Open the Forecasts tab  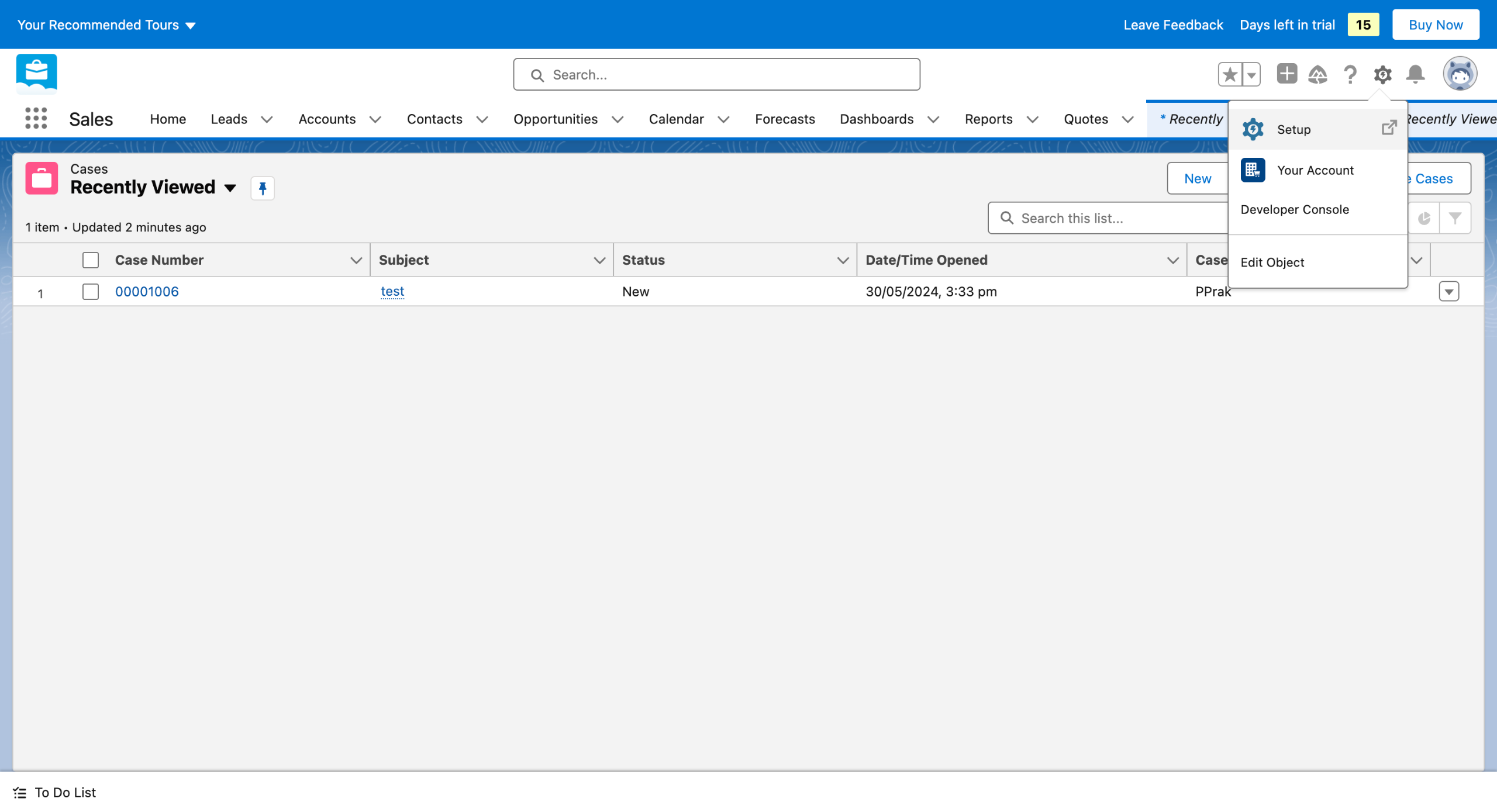tap(785, 119)
